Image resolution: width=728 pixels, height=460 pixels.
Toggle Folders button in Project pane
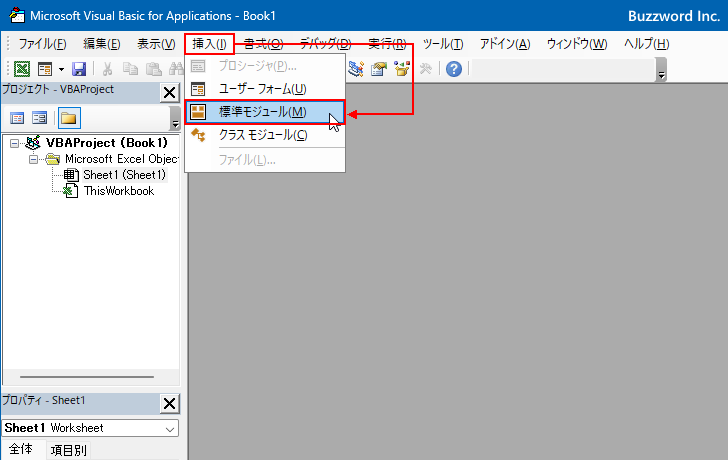pos(69,118)
